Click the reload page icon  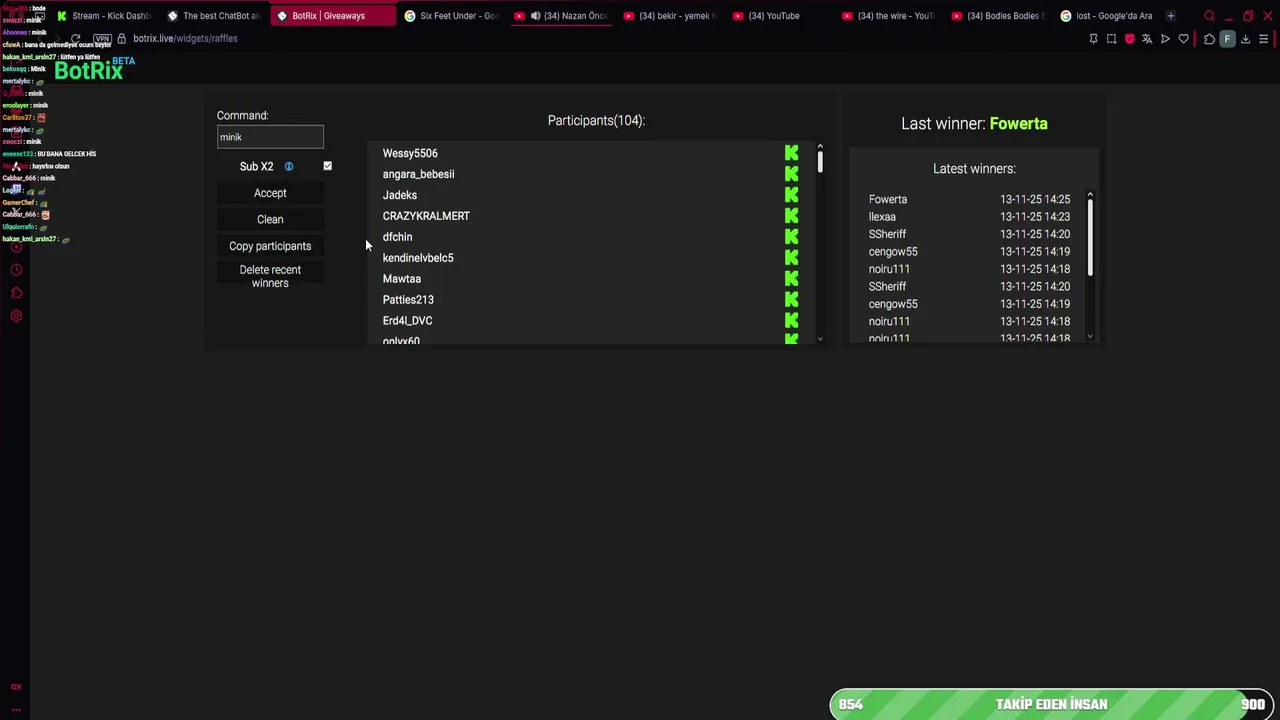tap(75, 38)
